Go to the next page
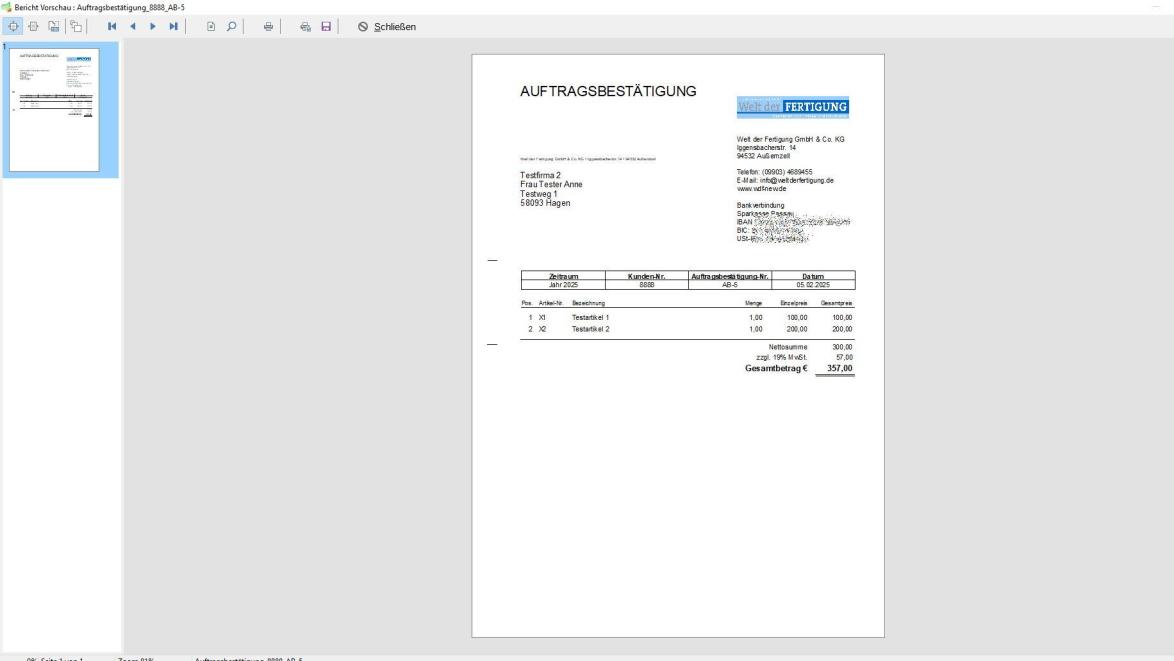1174x661 pixels. pyautogui.click(x=153, y=26)
